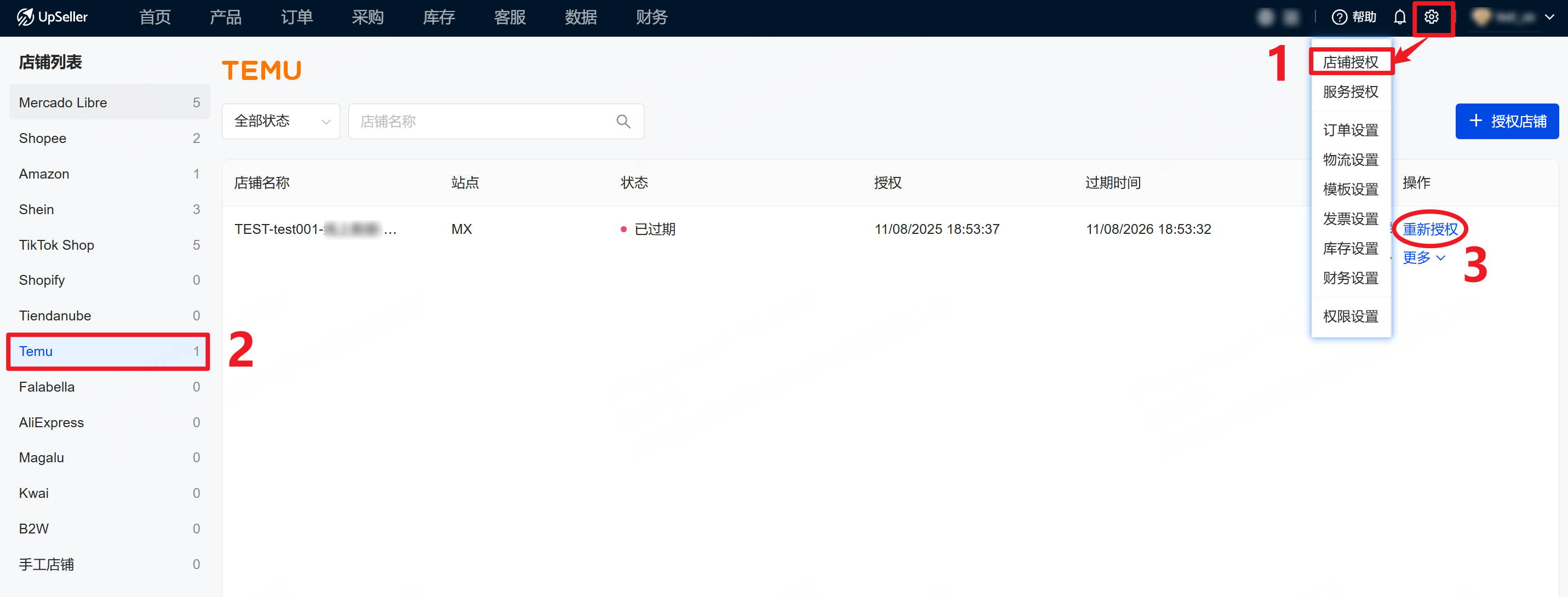Screen dimensions: 1568x597
Task: Click the 11/08/2025 18:53:37 authorization time
Action: pos(937,229)
